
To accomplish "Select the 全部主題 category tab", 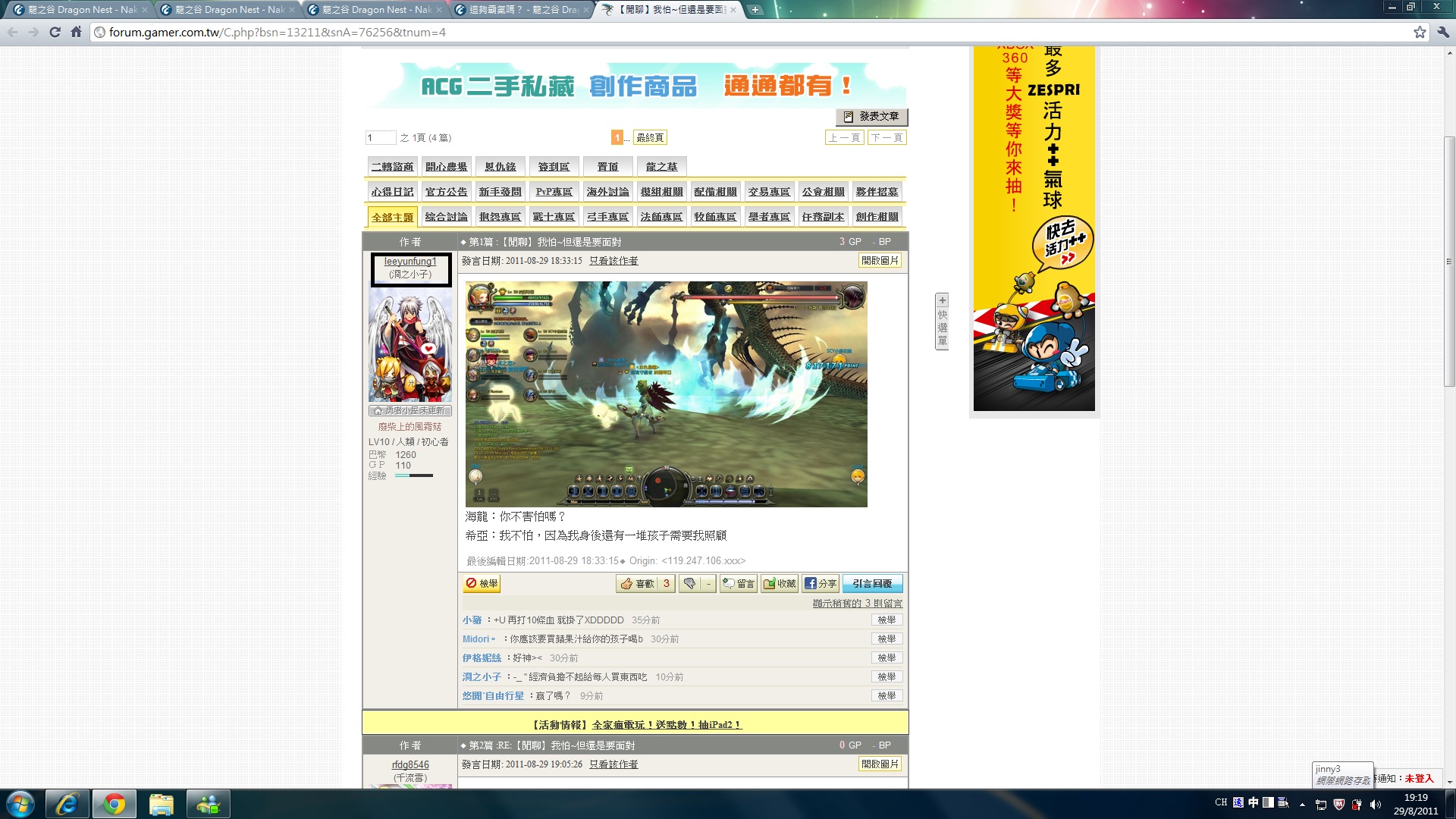I will click(392, 217).
